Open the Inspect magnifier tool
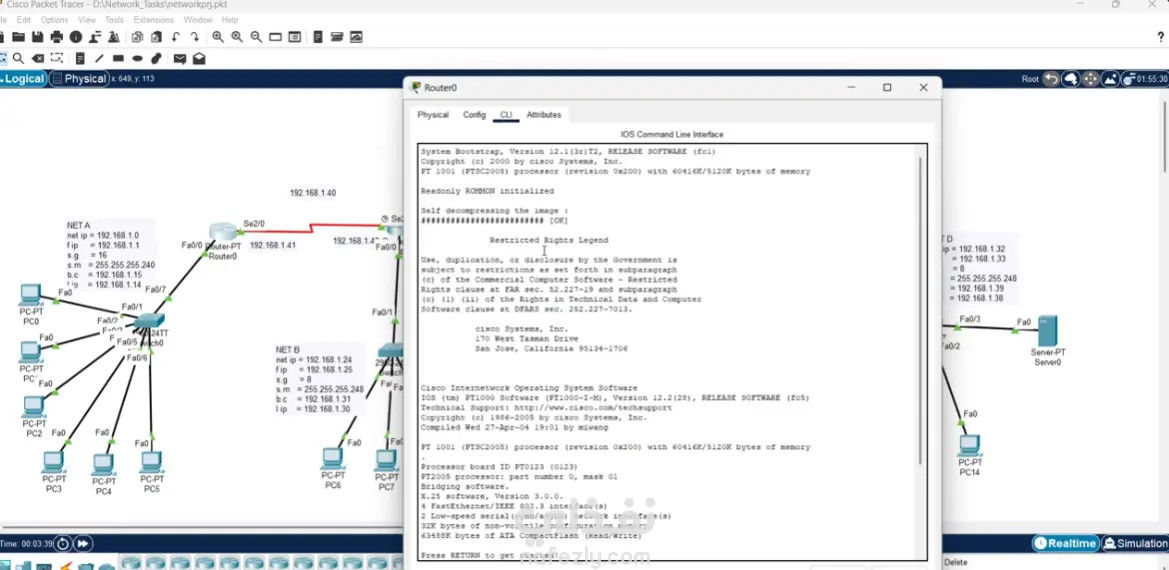 click(x=18, y=58)
